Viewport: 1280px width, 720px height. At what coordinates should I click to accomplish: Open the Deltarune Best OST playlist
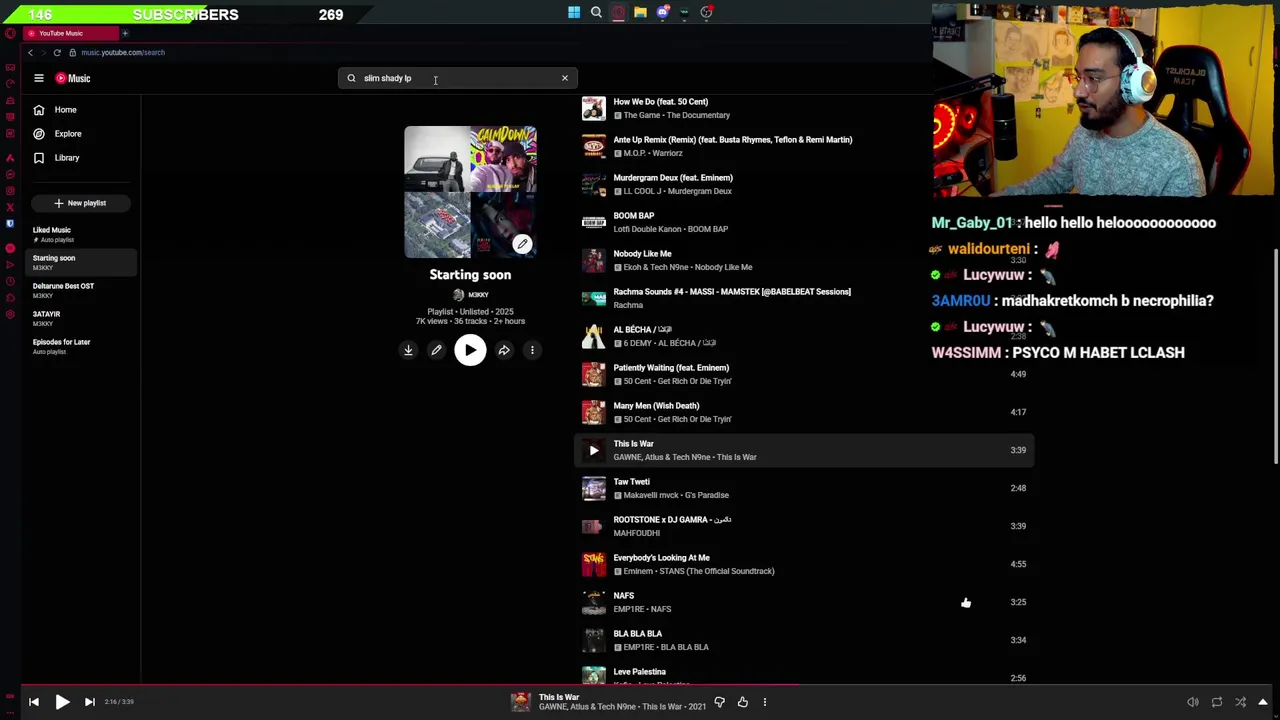pos(80,290)
